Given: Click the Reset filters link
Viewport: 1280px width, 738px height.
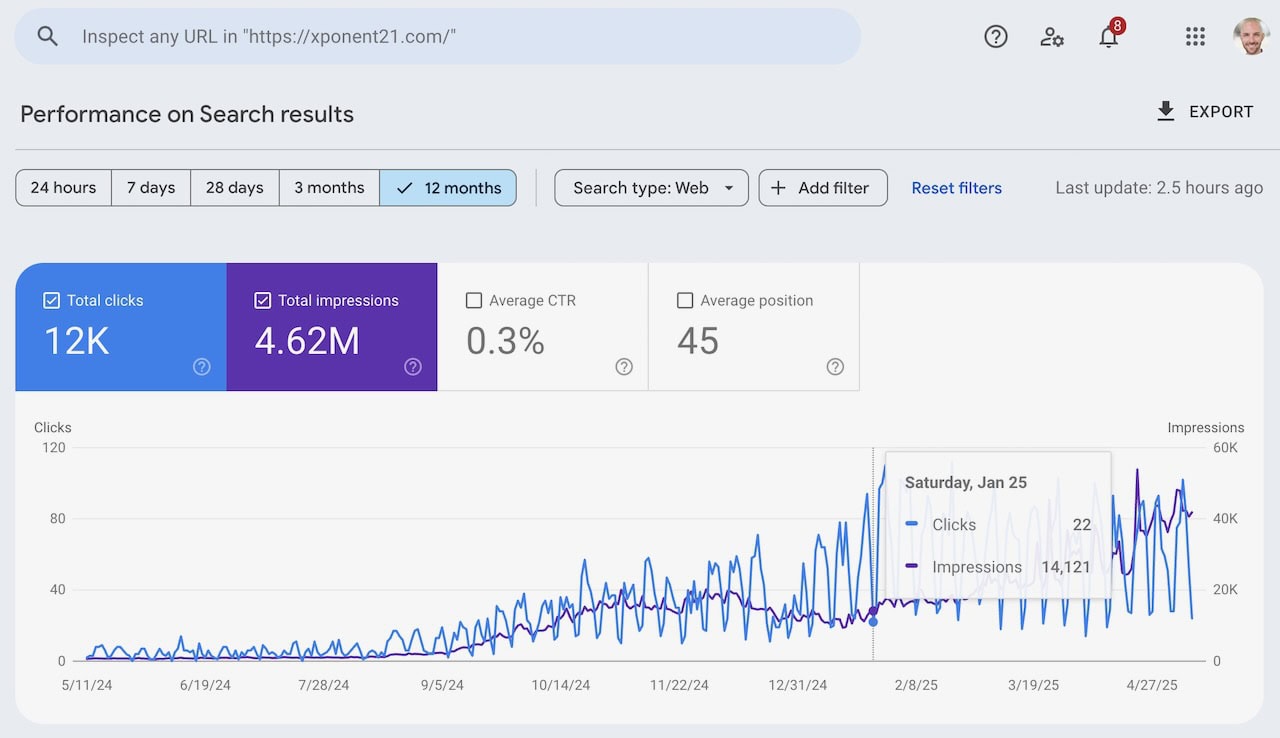Looking at the screenshot, I should [956, 188].
